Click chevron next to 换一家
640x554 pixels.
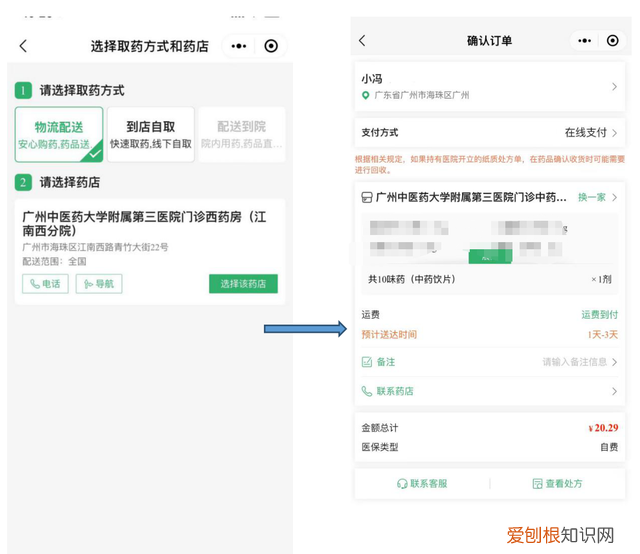click(614, 198)
